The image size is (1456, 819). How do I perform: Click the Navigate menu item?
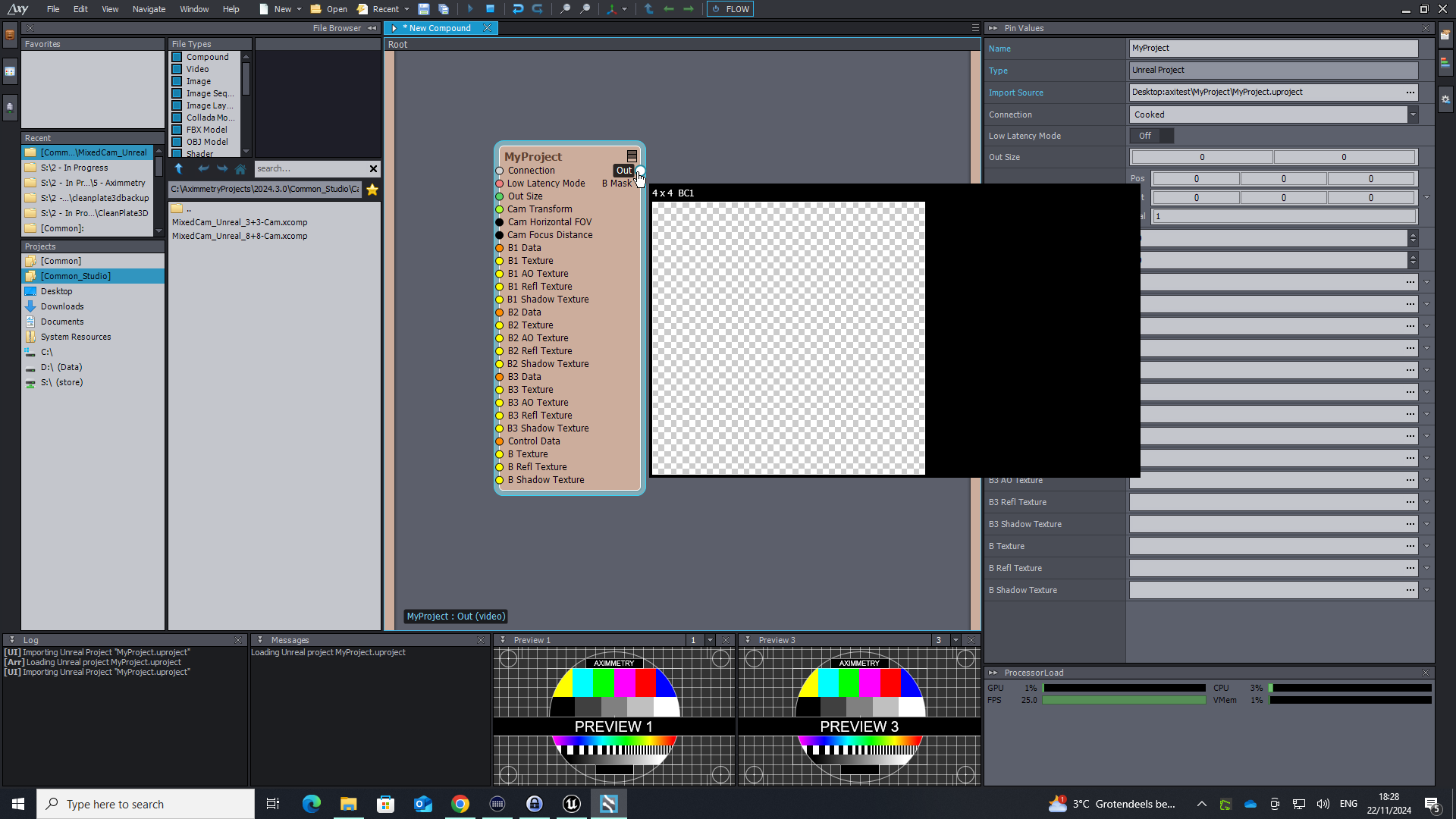point(147,9)
